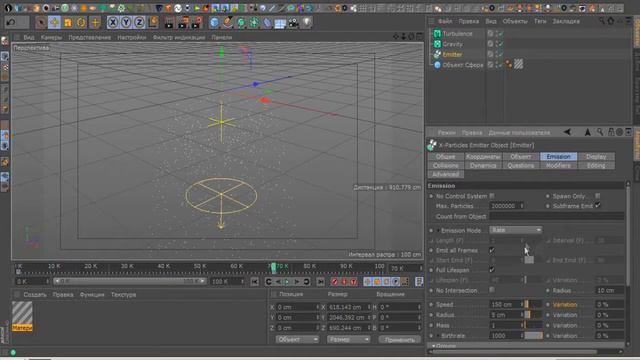Select the striped material thumbnail
This screenshot has height=360, width=640.
click(x=22, y=313)
